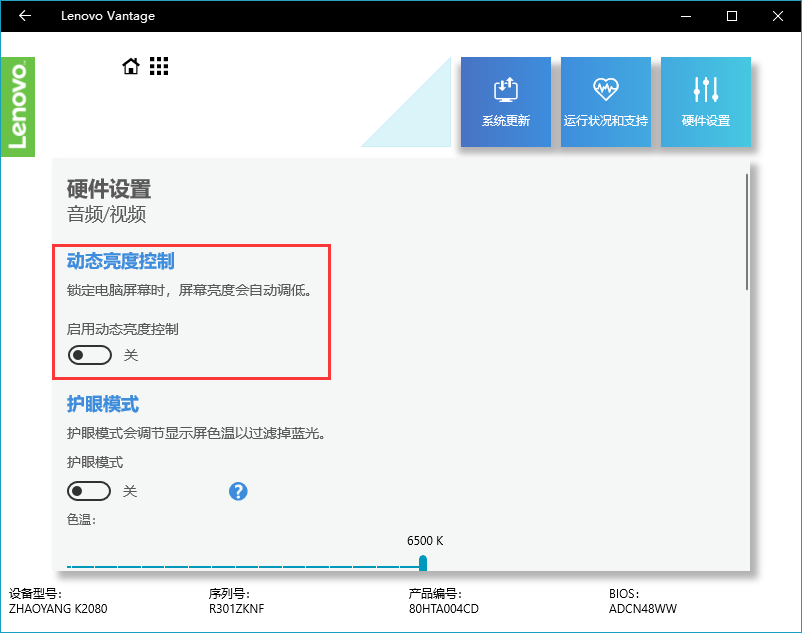Maximize the Lenovo Vantage window
The width and height of the screenshot is (802, 633).
(x=732, y=16)
